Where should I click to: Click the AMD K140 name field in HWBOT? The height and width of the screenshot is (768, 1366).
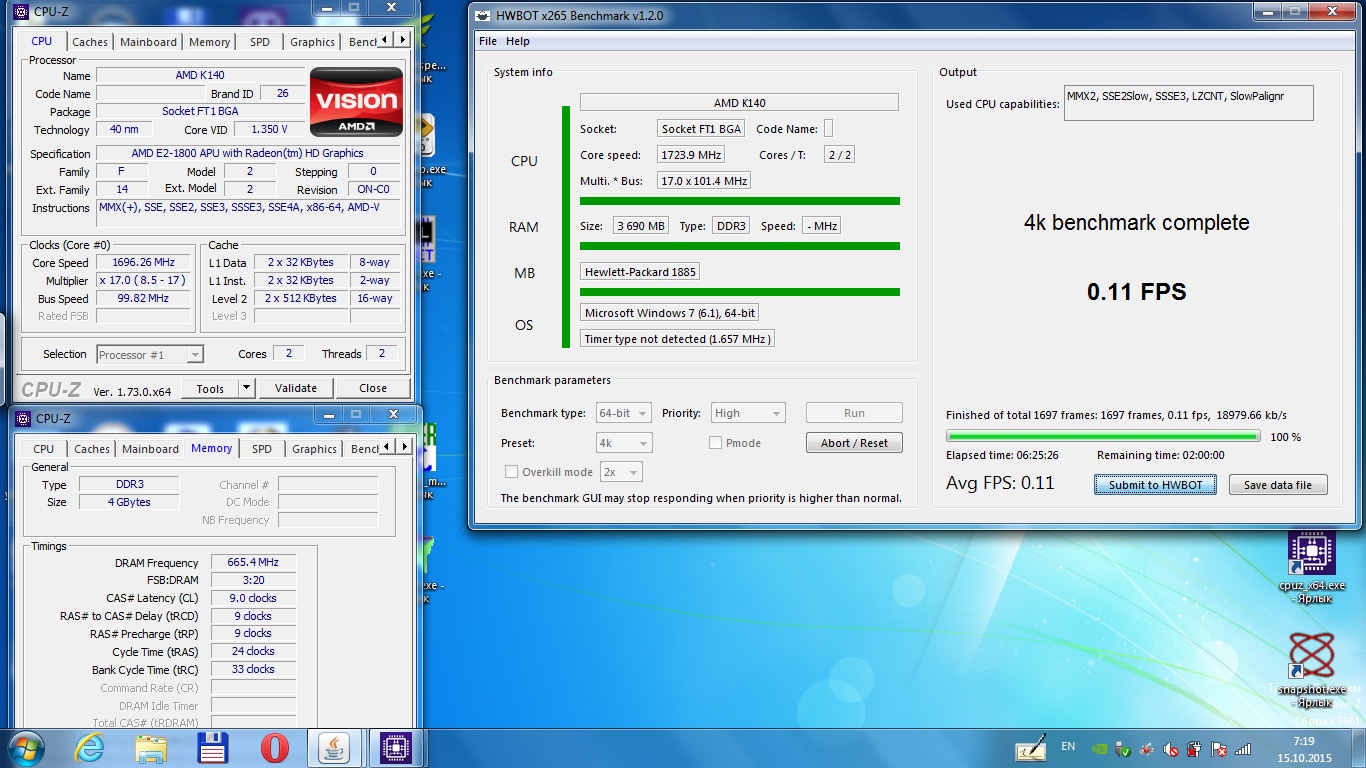[739, 102]
